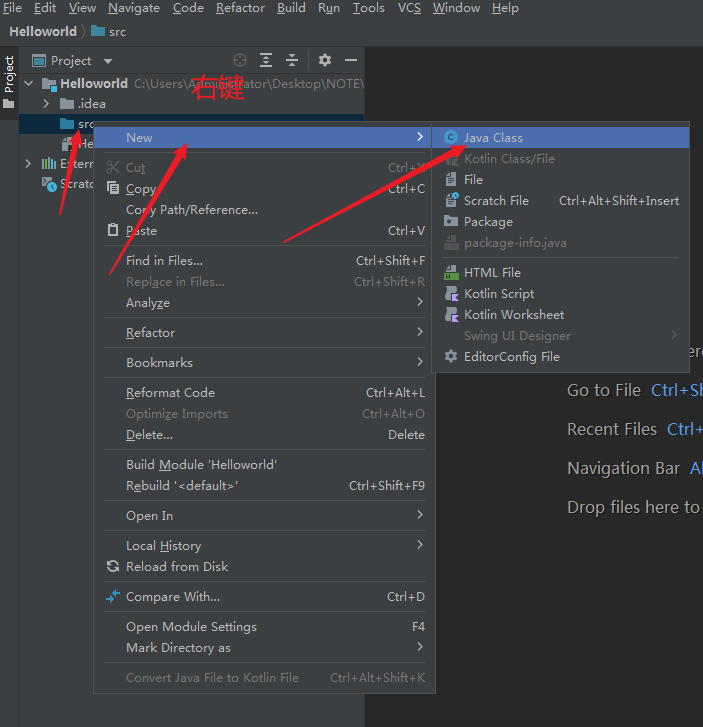Click the Project view window icon
The image size is (703, 727).
pyautogui.click(x=38, y=61)
